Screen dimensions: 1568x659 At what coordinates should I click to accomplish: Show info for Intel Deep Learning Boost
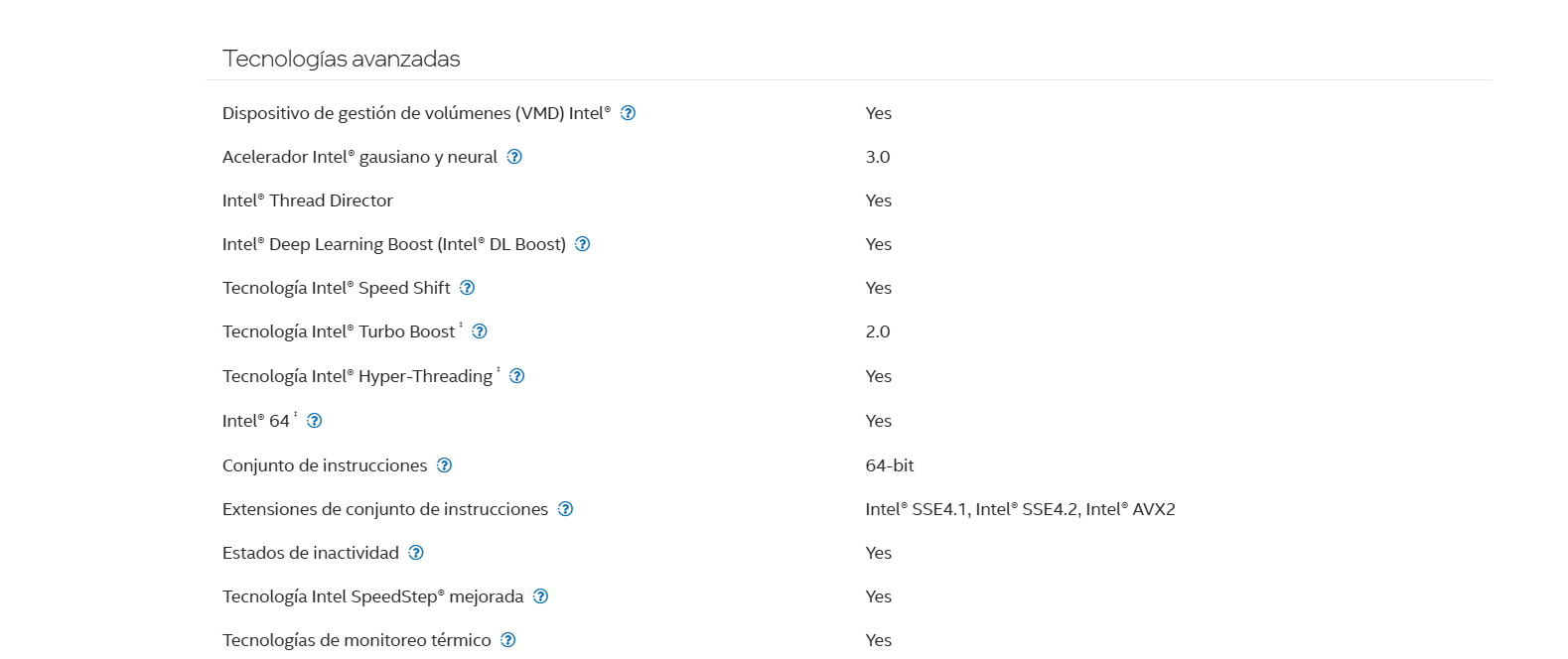coord(583,244)
